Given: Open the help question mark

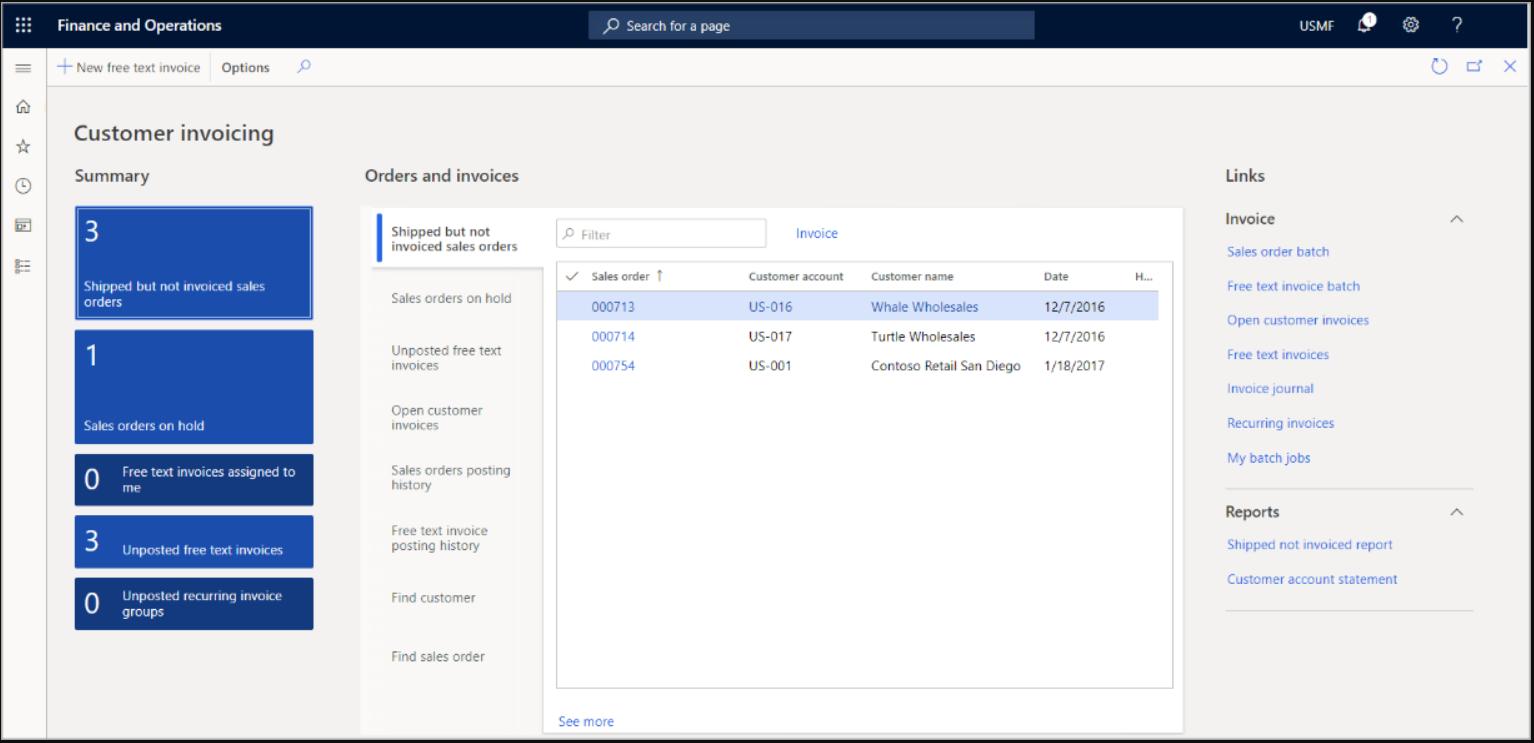Looking at the screenshot, I should [1457, 25].
